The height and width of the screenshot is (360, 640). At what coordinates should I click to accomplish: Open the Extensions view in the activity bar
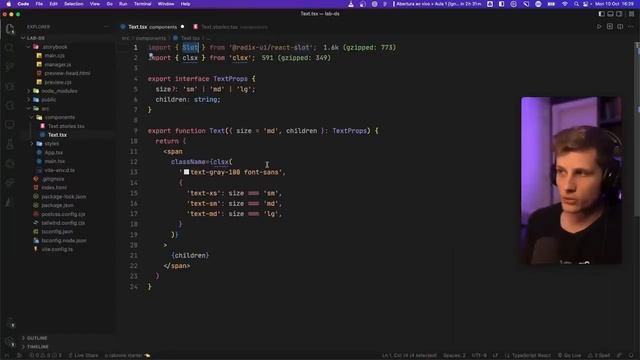coord(10,106)
